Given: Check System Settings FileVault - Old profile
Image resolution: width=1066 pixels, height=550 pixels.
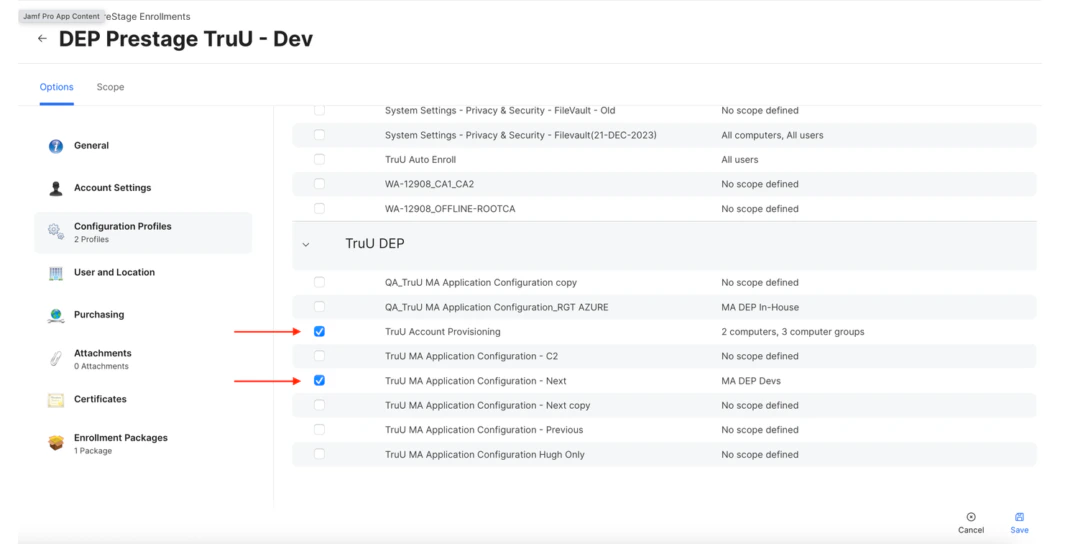Looking at the screenshot, I should coord(320,110).
